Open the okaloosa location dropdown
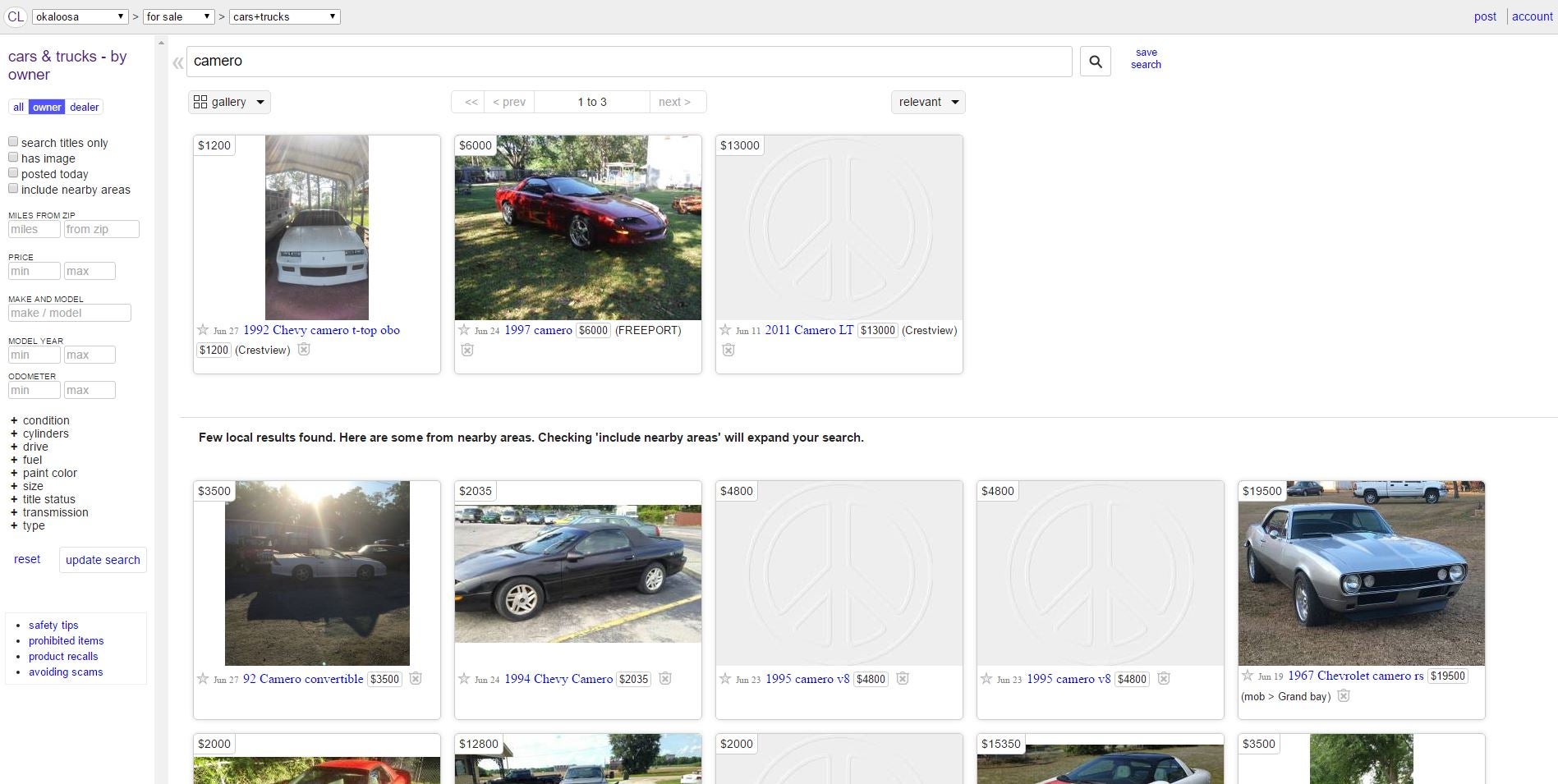 80,16
